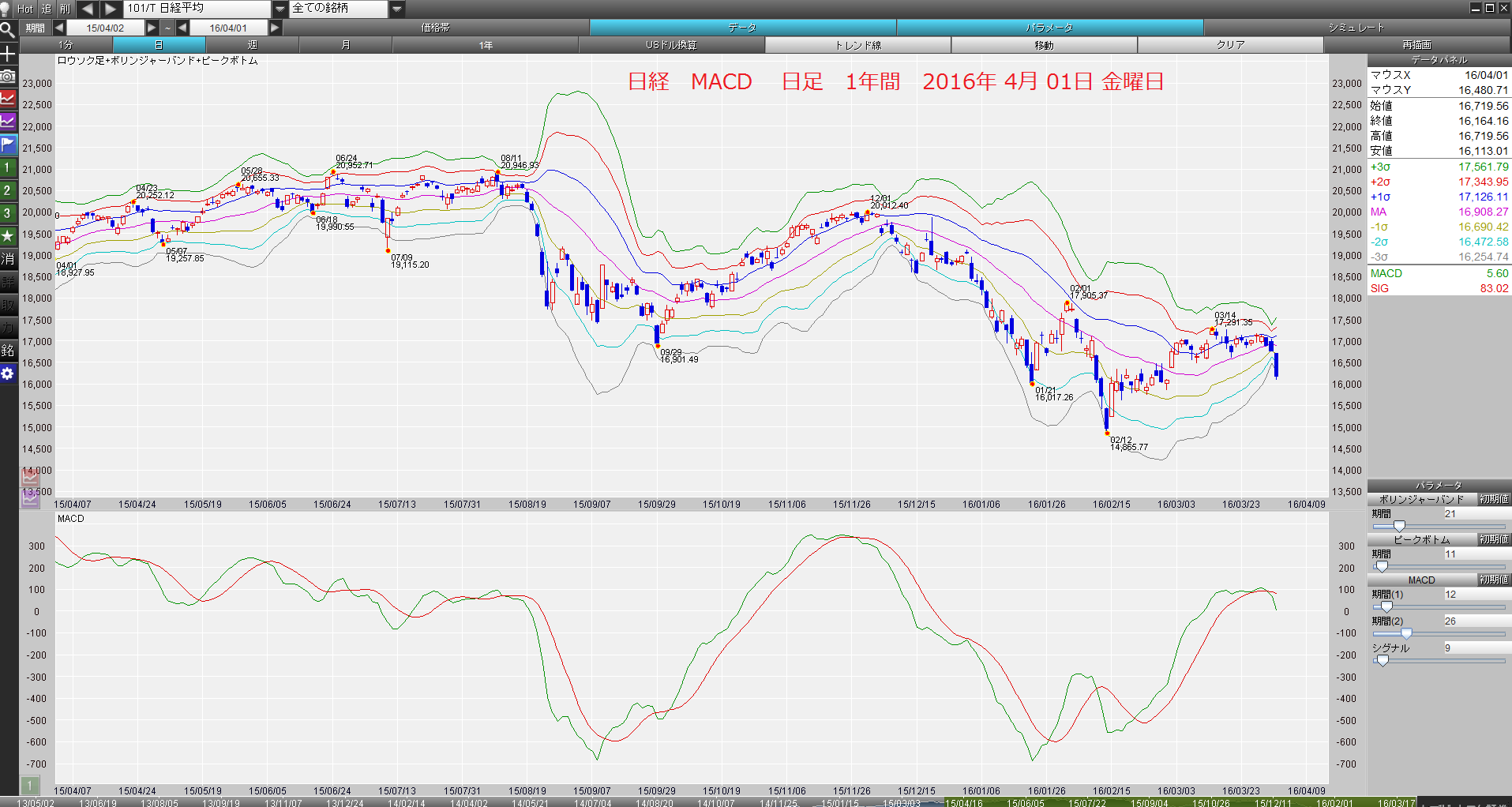The height and width of the screenshot is (807, 1512).
Task: Click the 削 delete button
Action: tap(66, 9)
